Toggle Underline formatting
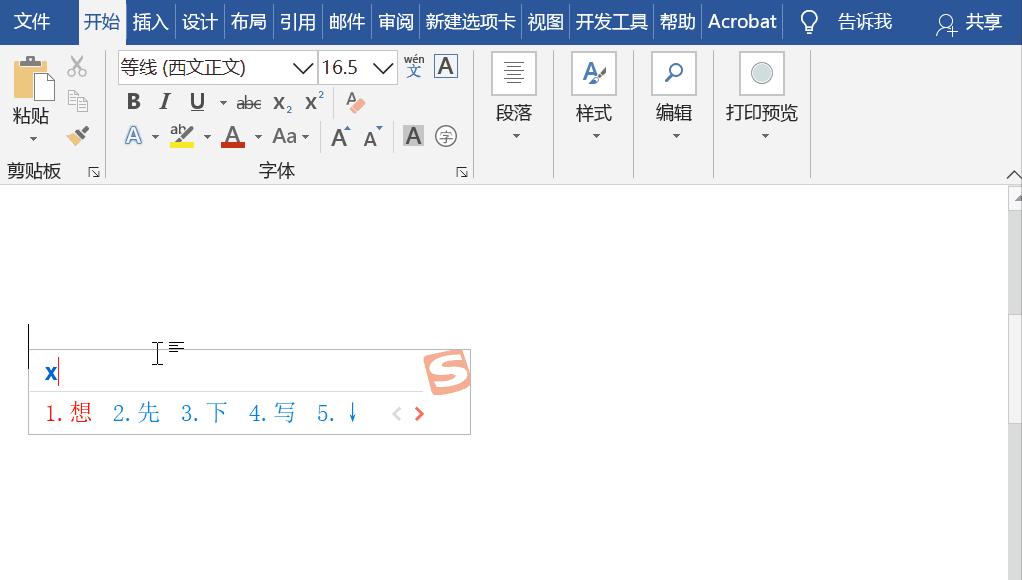This screenshot has height=580, width=1022. pos(196,101)
